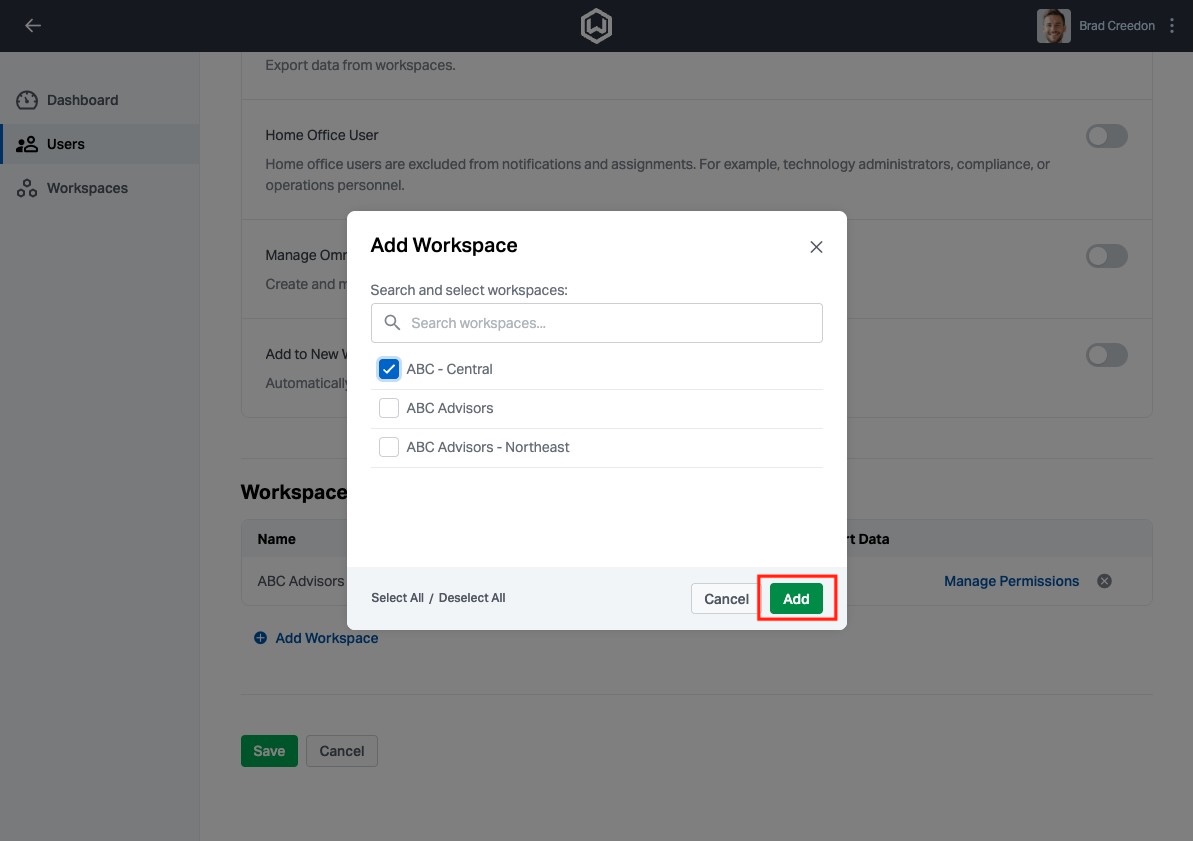Open Manage Permissions for ABC Advisors
Viewport: 1193px width, 841px height.
coord(1011,580)
